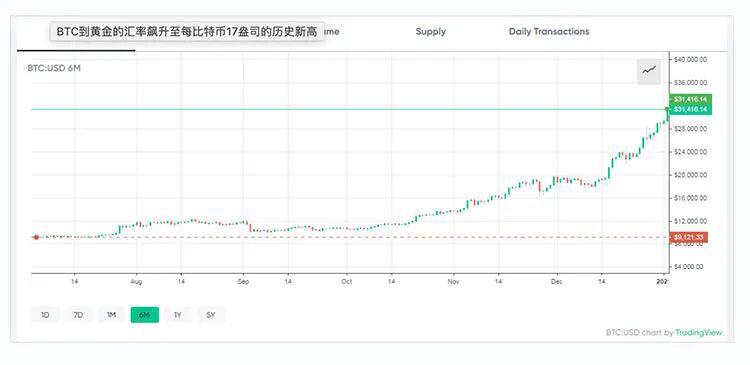Click the Oct label on time axis
The image size is (750, 365).
tap(347, 282)
